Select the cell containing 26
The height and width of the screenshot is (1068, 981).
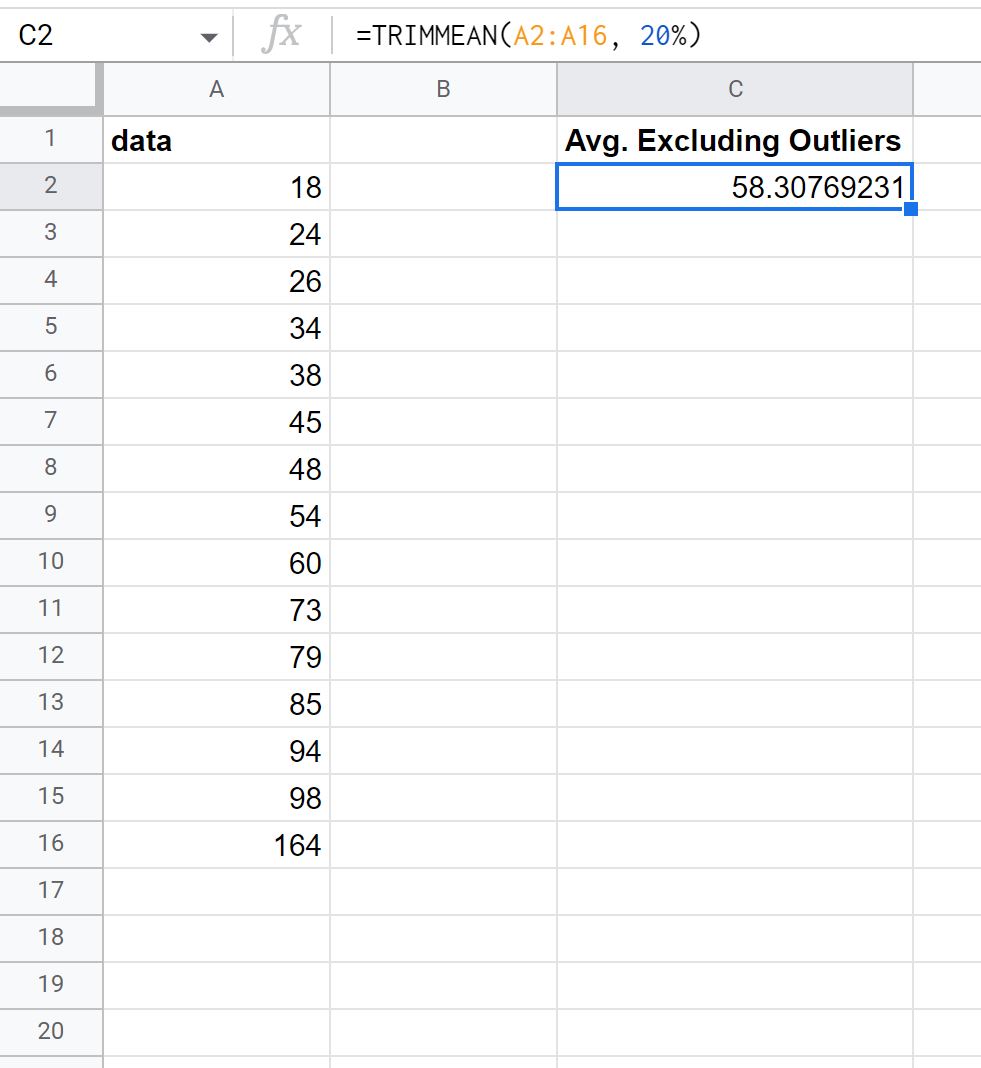pyautogui.click(x=217, y=281)
